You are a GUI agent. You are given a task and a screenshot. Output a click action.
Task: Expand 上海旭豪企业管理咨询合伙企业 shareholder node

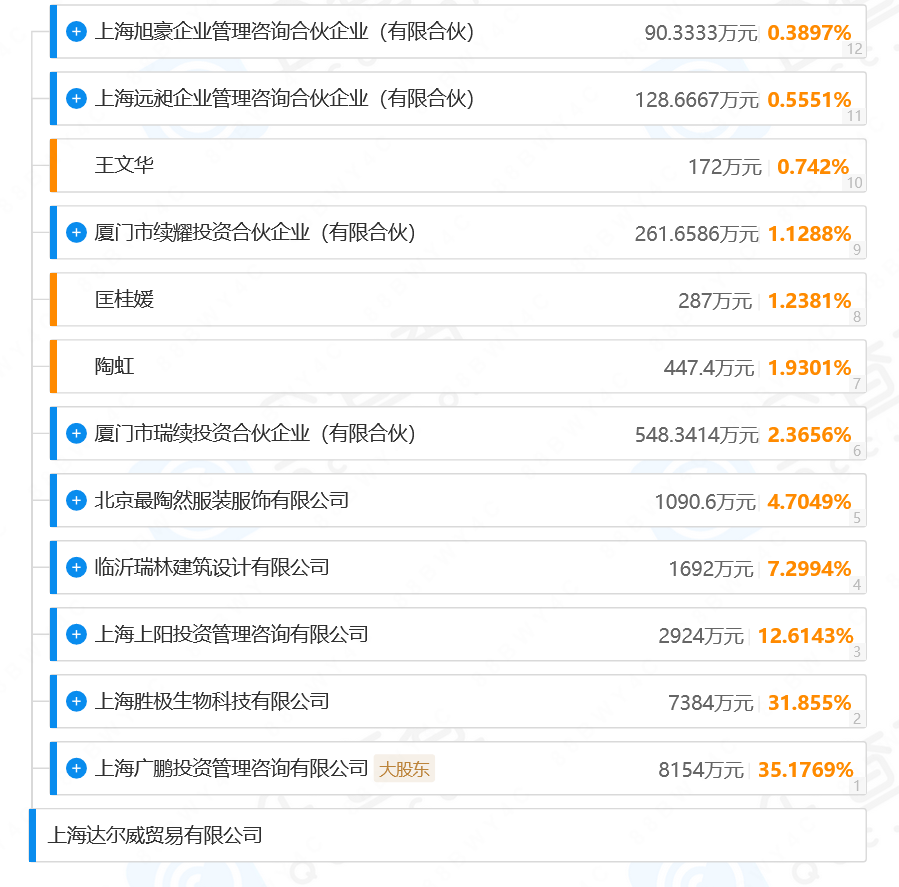point(76,32)
